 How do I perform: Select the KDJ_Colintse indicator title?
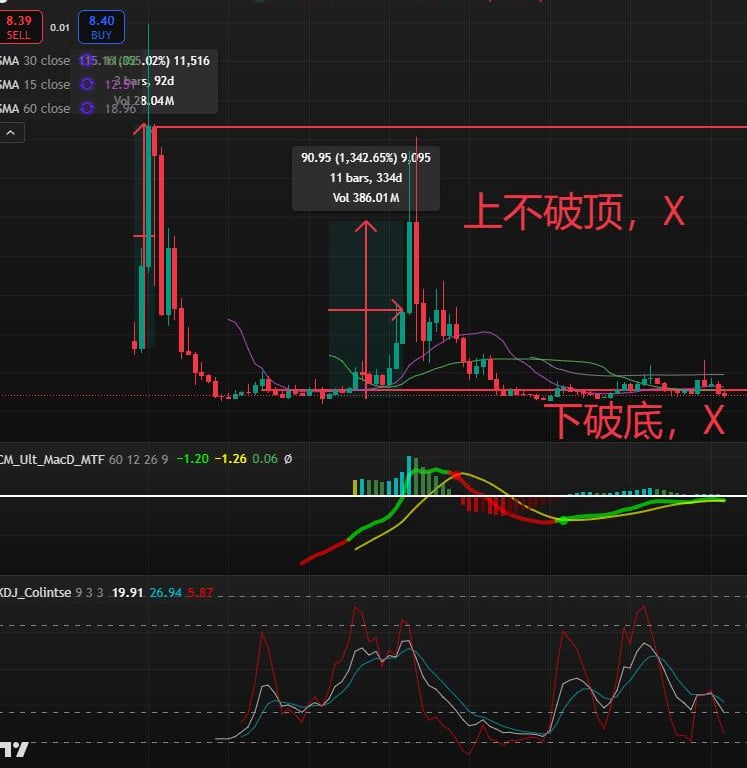pos(35,593)
